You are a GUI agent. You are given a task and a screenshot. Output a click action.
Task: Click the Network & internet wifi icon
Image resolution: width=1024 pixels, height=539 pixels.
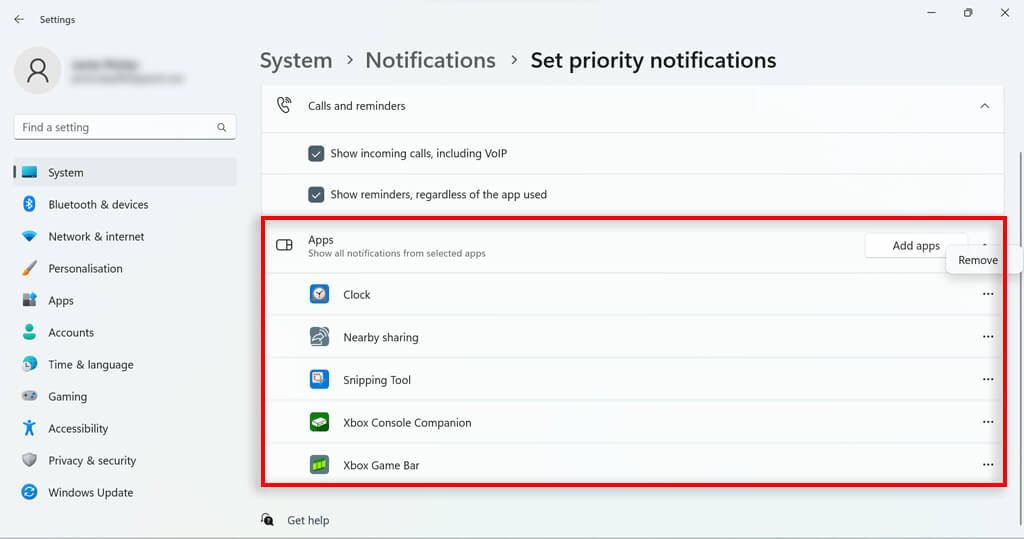pyautogui.click(x=29, y=236)
